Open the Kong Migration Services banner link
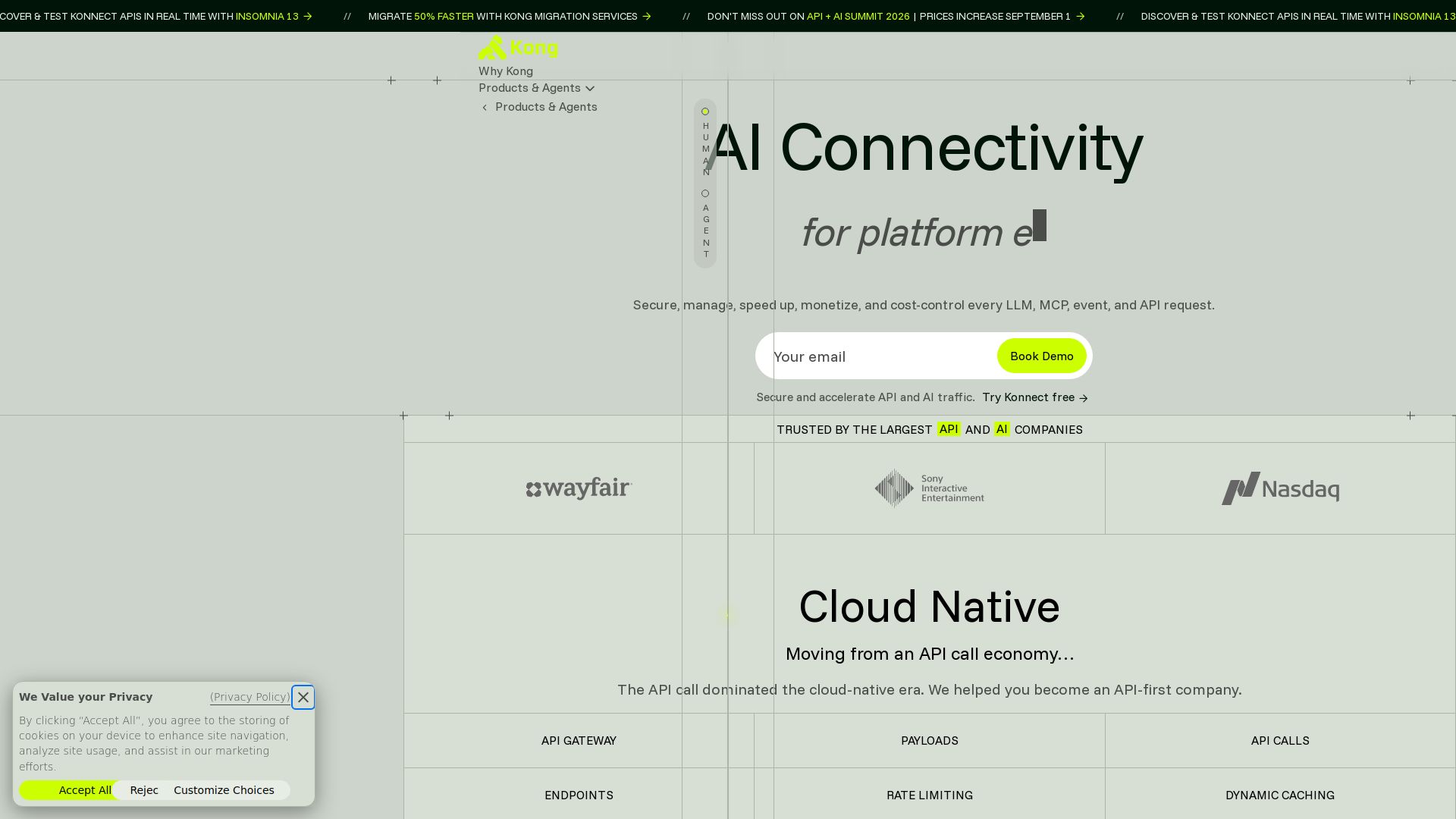The image size is (1456, 819). point(510,16)
